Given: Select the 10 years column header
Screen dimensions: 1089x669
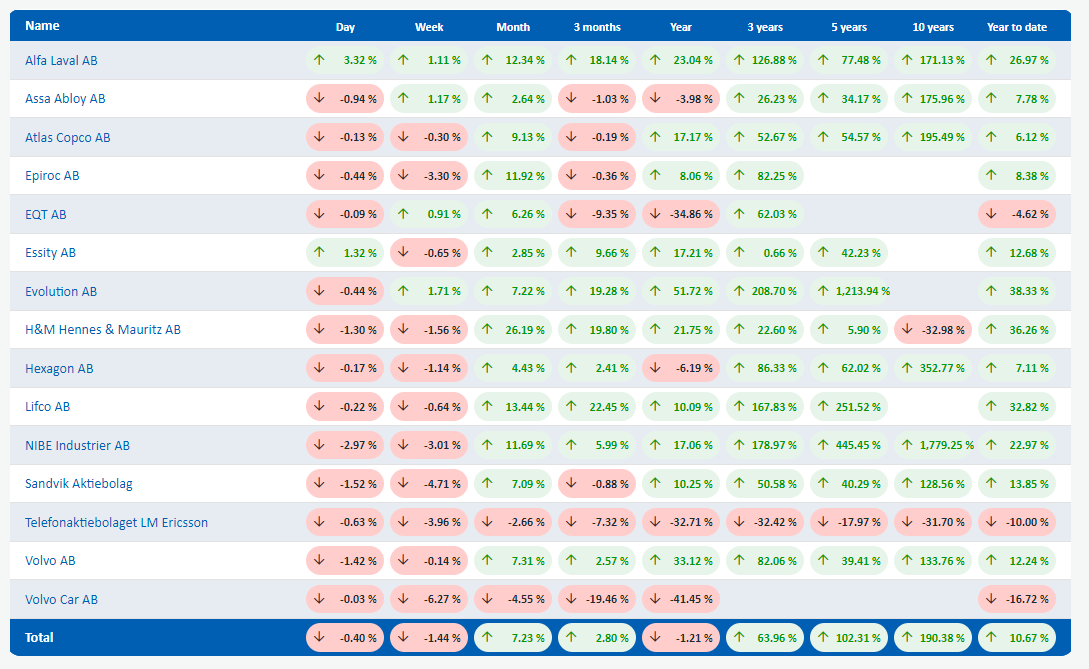Looking at the screenshot, I should coord(933,27).
